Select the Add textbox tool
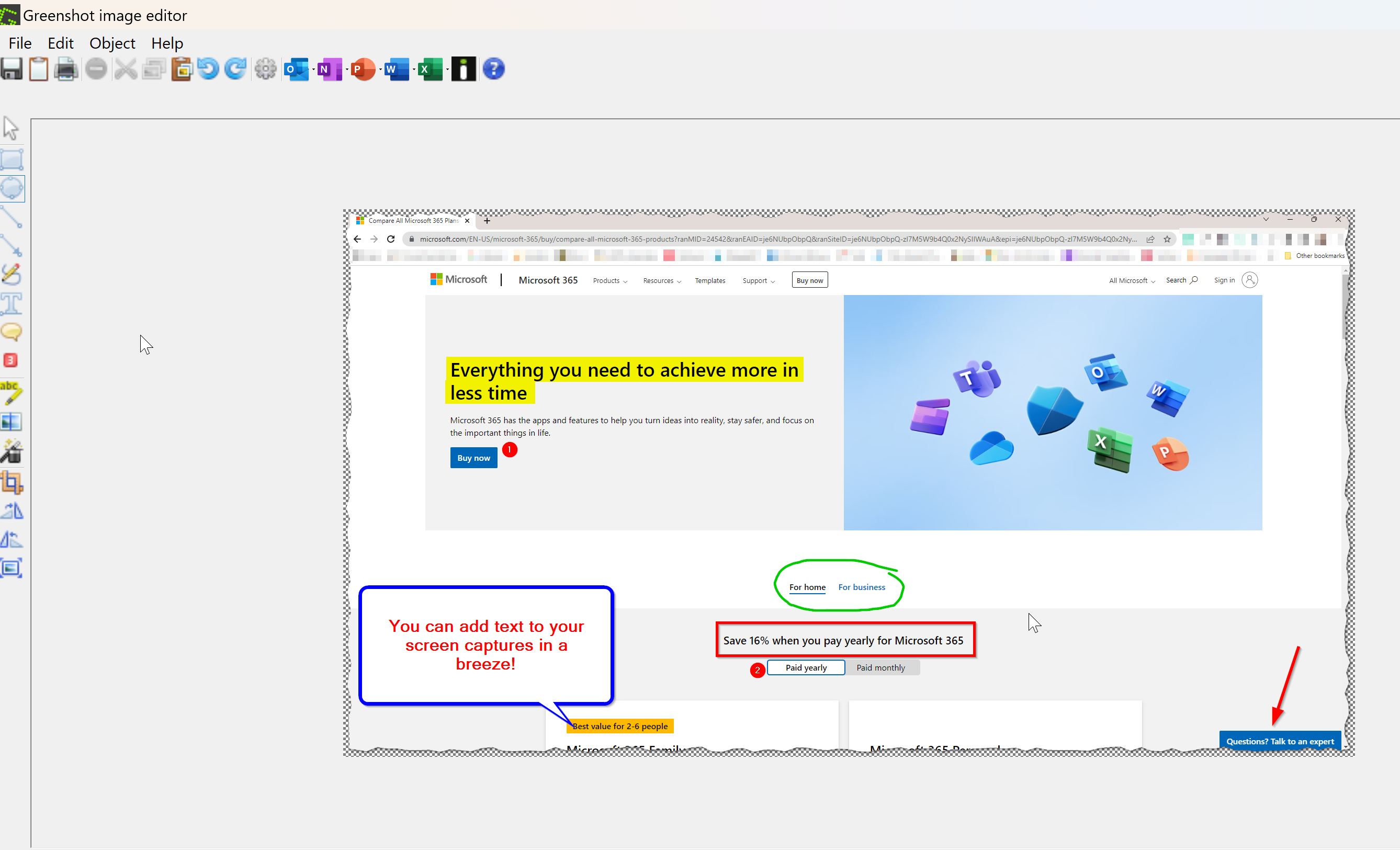 (12, 303)
